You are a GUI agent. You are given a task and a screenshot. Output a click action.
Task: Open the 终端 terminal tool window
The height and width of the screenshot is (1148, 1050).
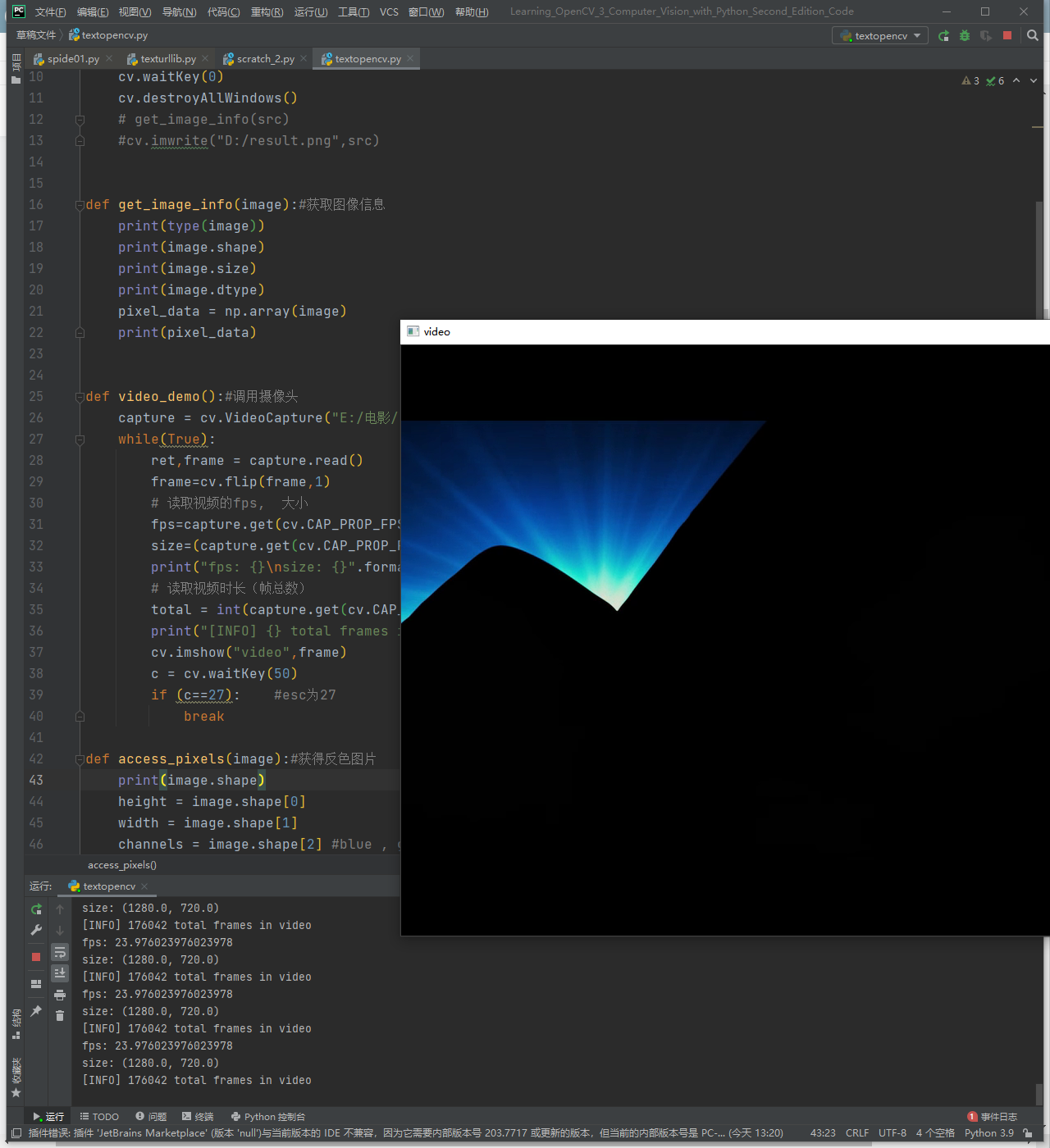tap(198, 1117)
